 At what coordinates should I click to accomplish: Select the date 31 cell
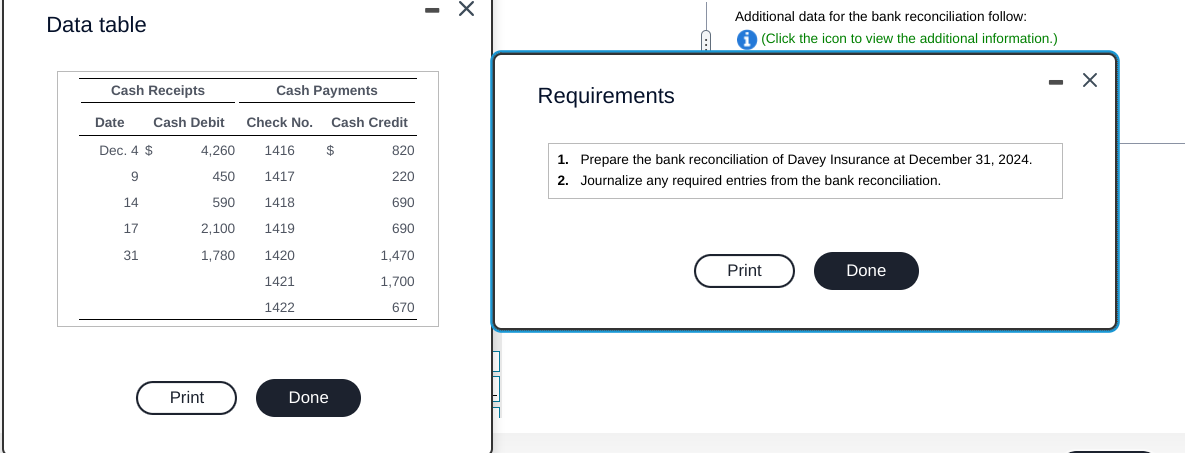click(131, 256)
